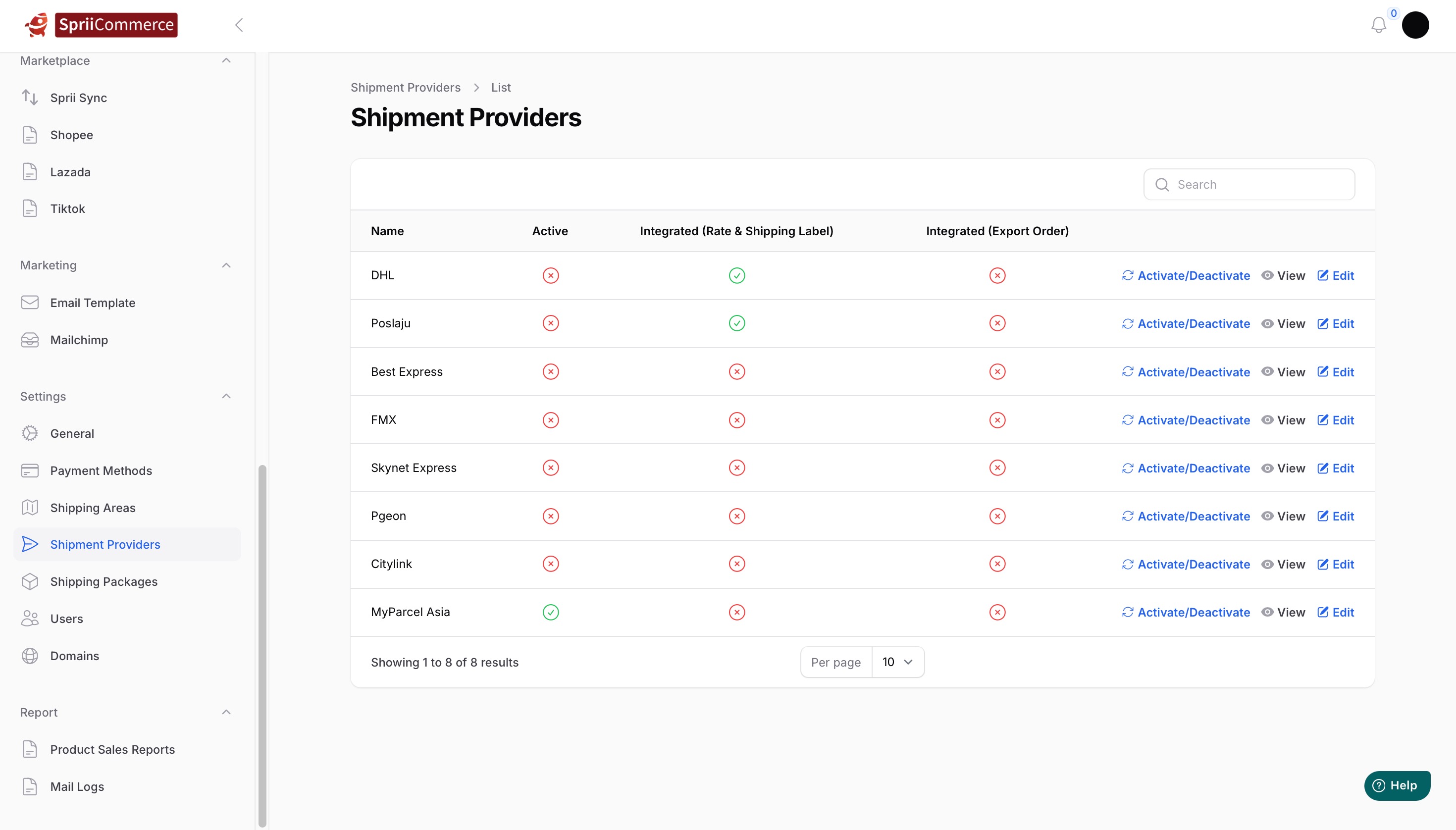View the FMX provider
The width and height of the screenshot is (1456, 830).
pos(1283,419)
